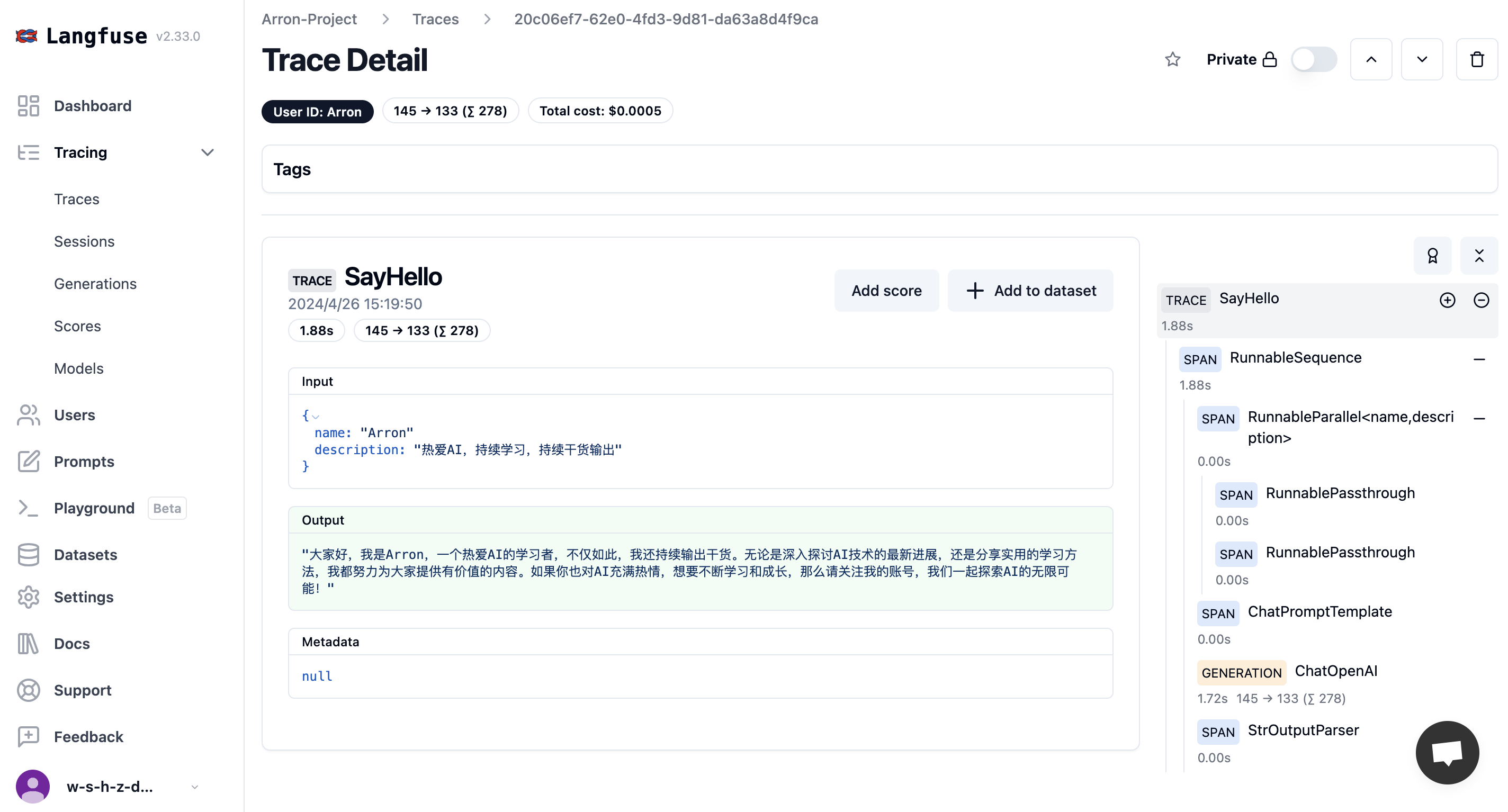The image size is (1508, 812).
Task: Click the Add to dataset button
Action: [1030, 291]
